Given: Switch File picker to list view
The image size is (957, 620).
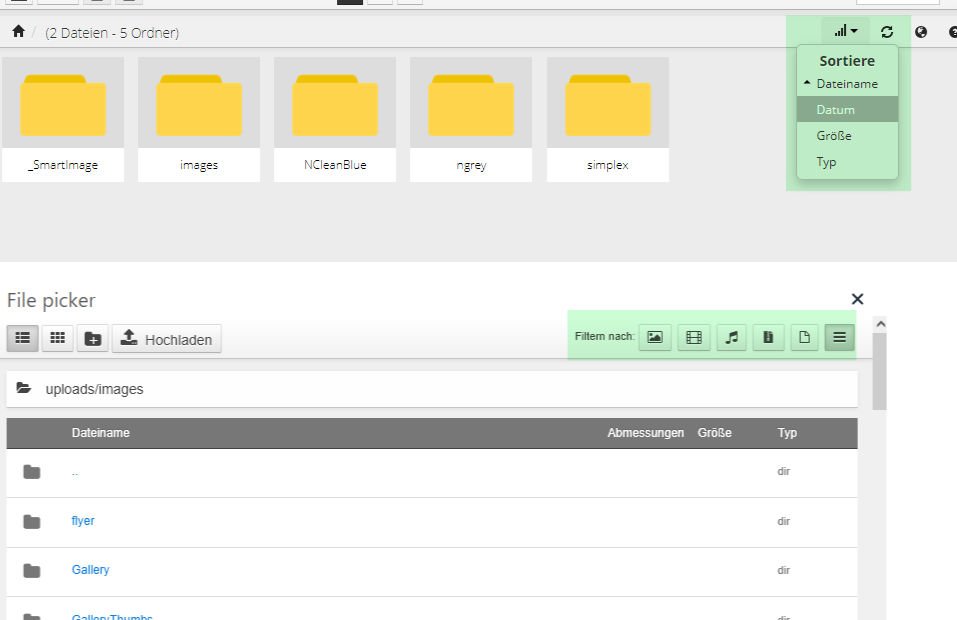Looking at the screenshot, I should point(22,339).
